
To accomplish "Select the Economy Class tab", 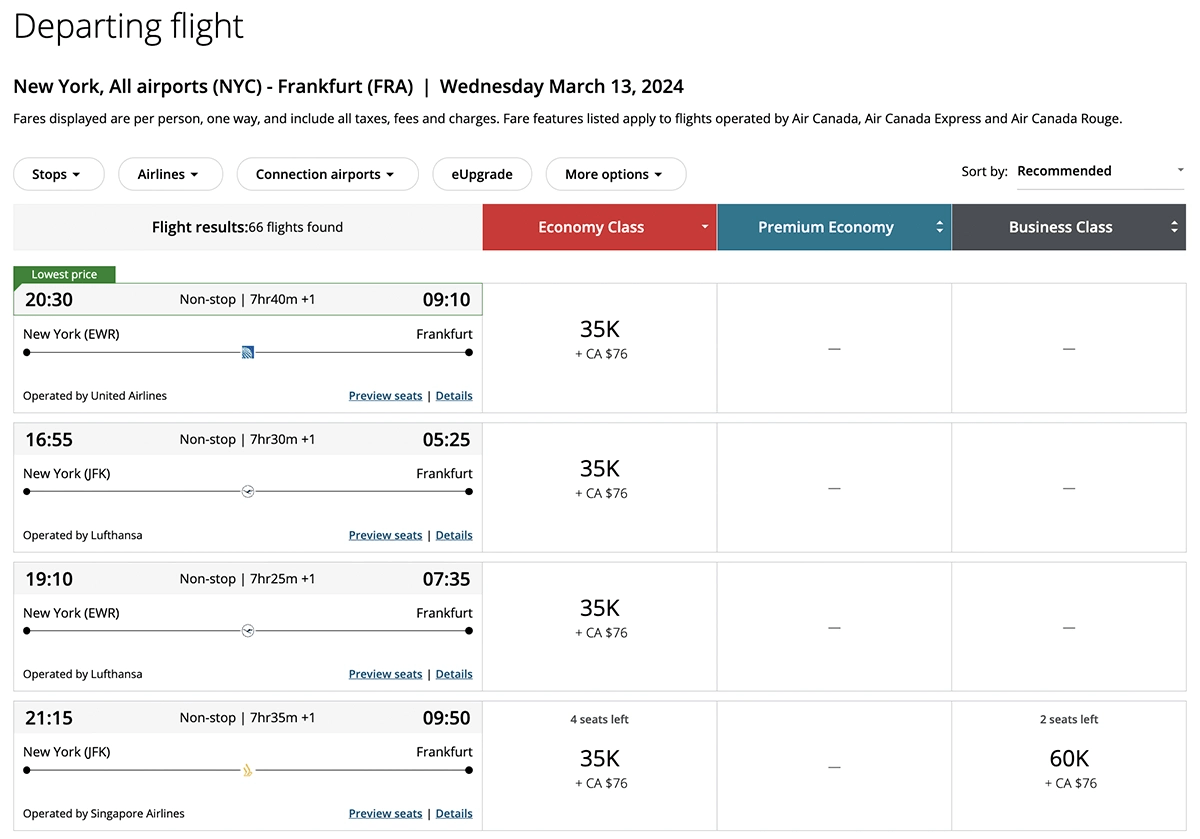I will (591, 227).
